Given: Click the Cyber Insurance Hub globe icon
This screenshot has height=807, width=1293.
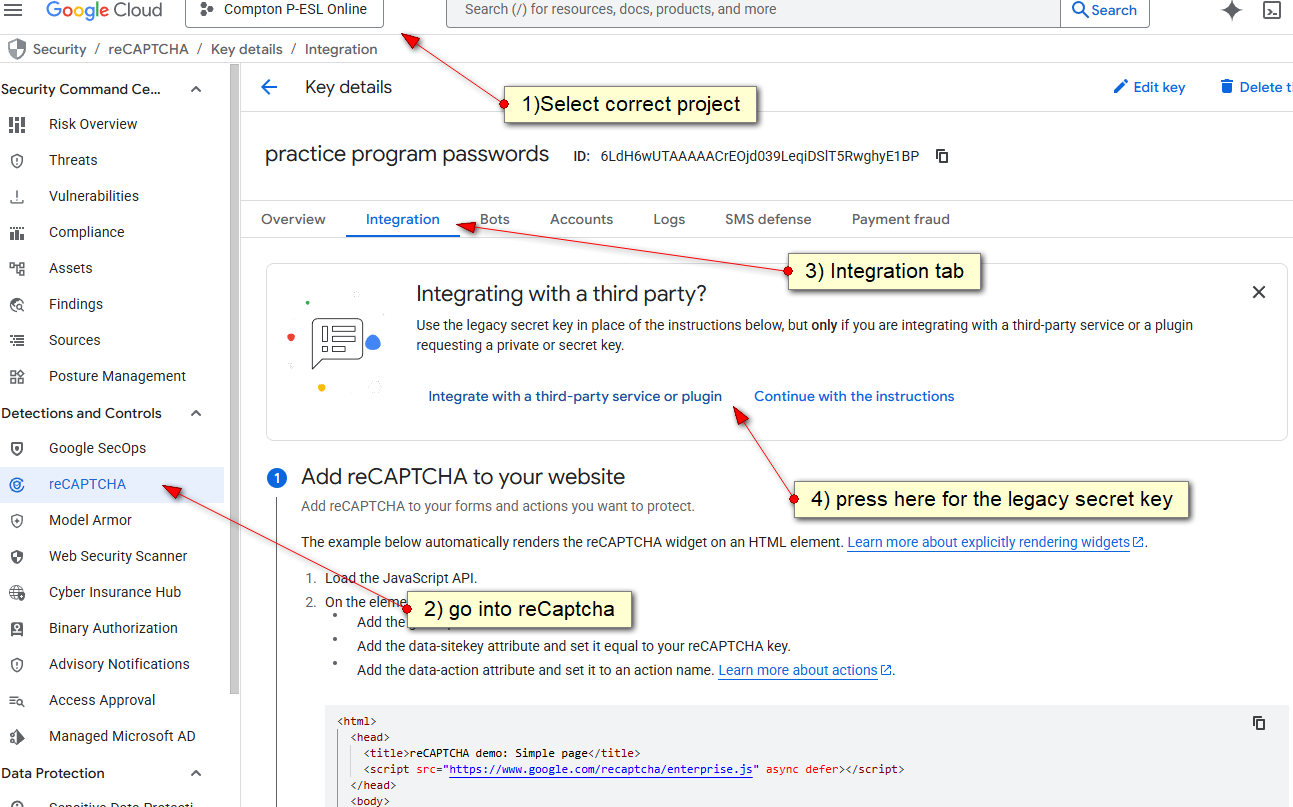Looking at the screenshot, I should pyautogui.click(x=17, y=592).
